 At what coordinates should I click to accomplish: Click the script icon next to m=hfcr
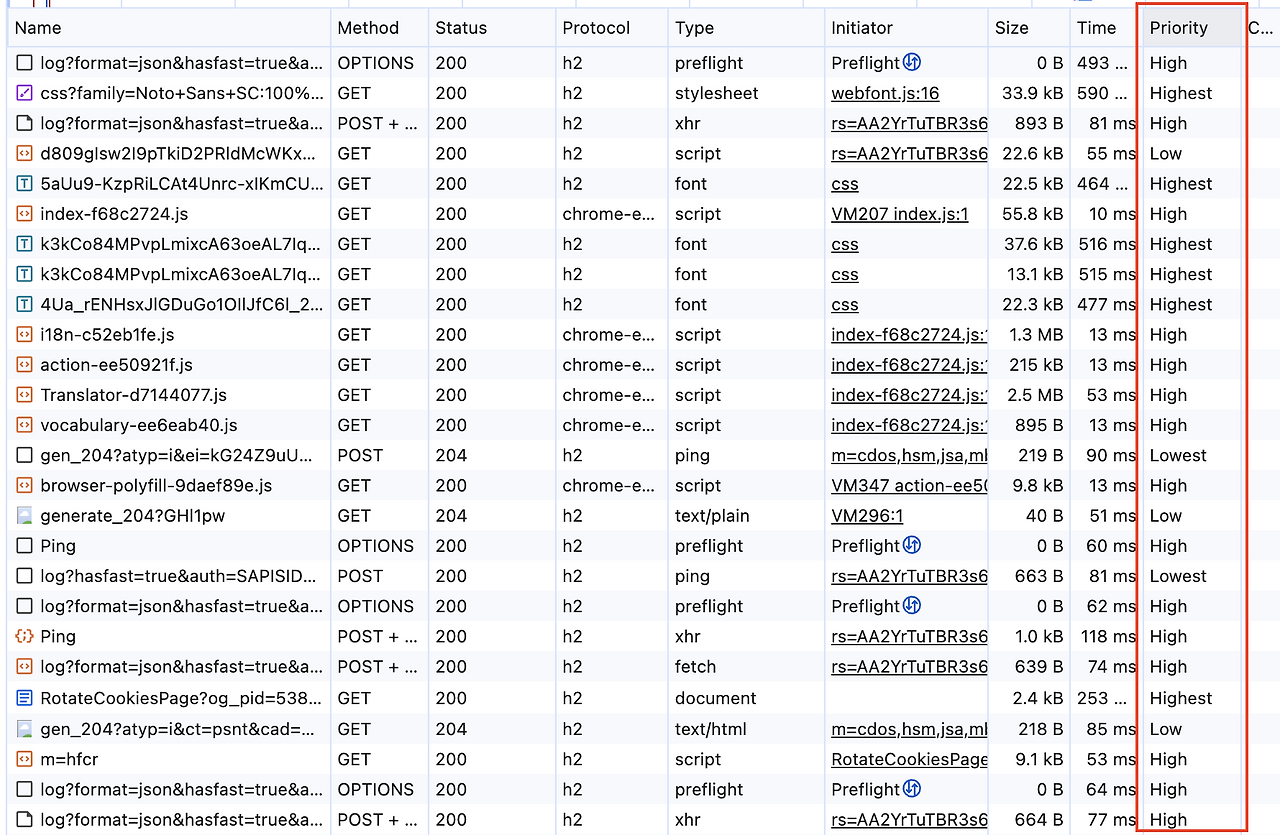tap(24, 759)
